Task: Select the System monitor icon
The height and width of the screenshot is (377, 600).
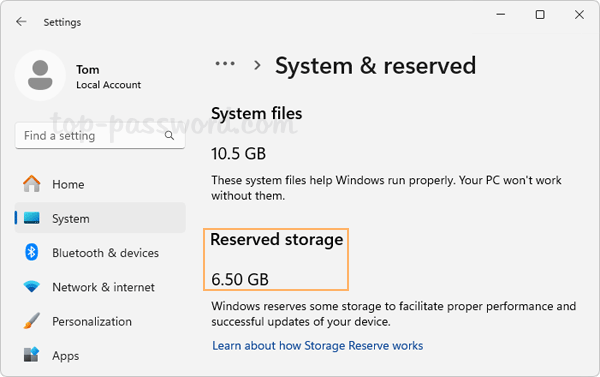Action: tap(31, 218)
